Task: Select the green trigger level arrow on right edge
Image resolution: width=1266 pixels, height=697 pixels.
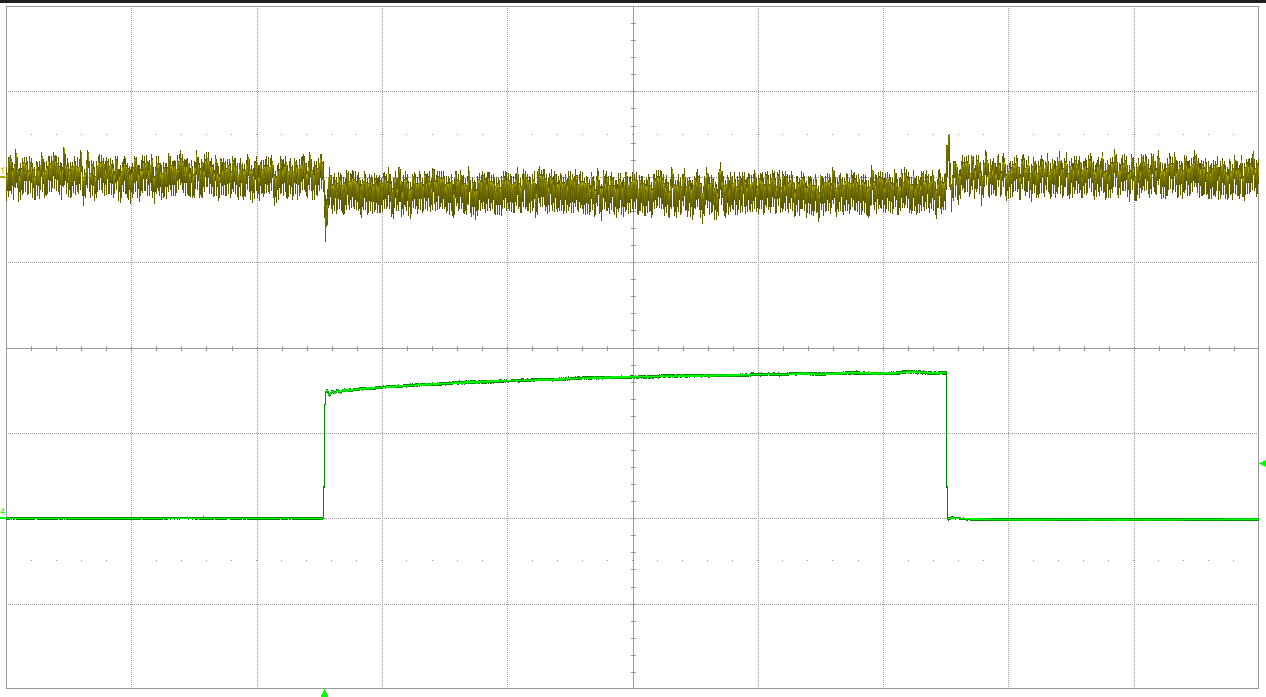Action: (1261, 463)
